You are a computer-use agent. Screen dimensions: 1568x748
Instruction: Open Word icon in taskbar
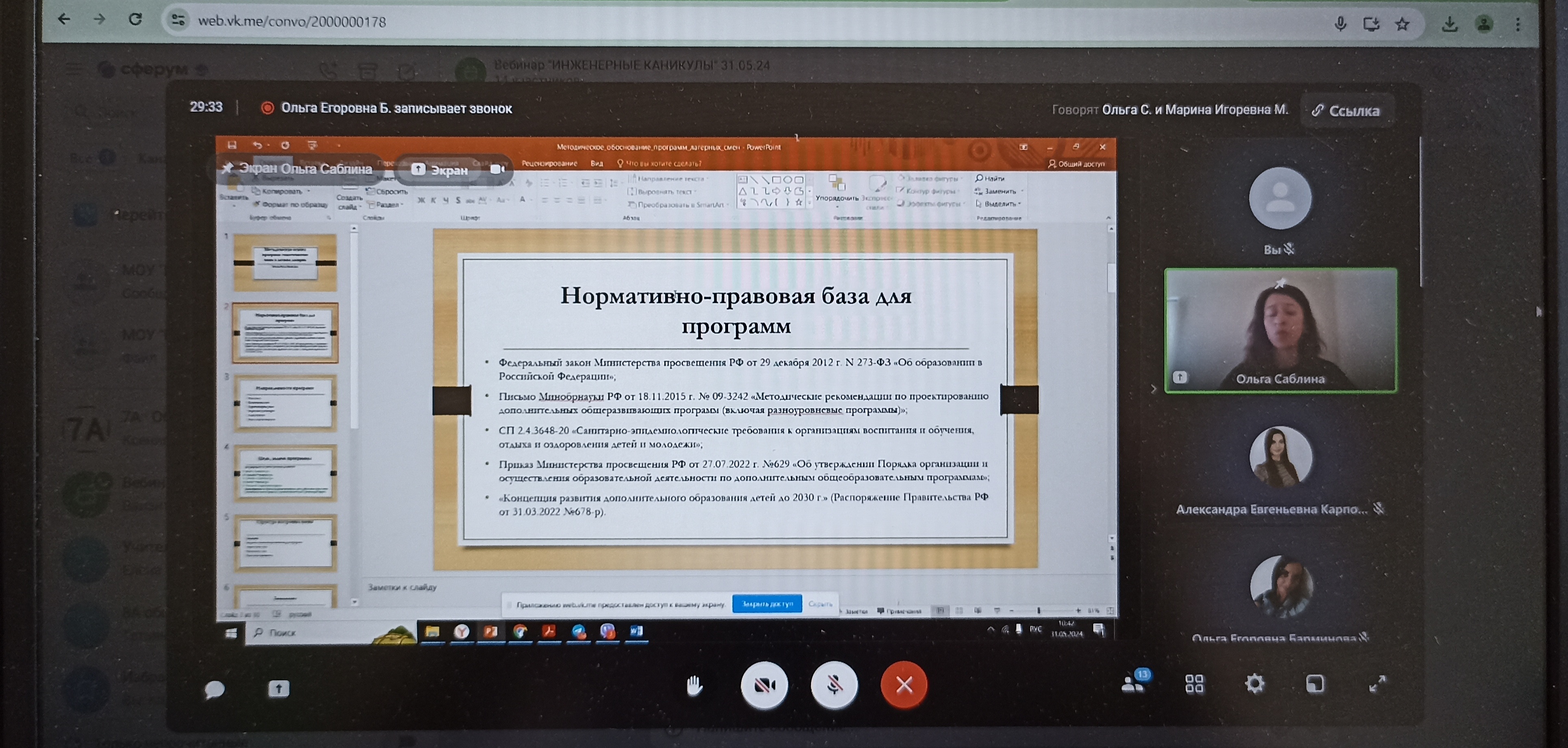[x=636, y=631]
